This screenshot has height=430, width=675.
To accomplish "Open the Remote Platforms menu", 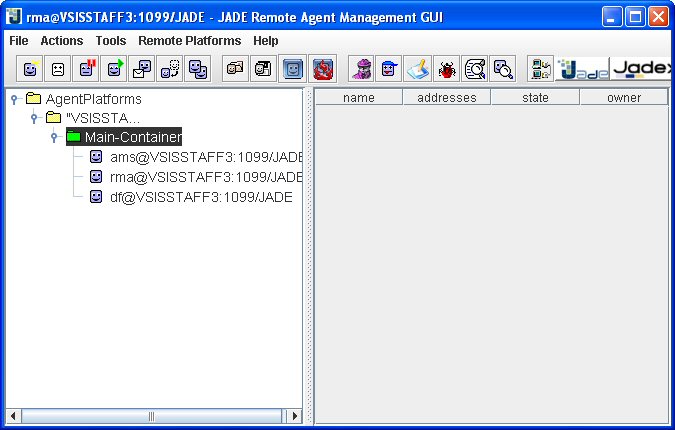I will click(x=189, y=40).
